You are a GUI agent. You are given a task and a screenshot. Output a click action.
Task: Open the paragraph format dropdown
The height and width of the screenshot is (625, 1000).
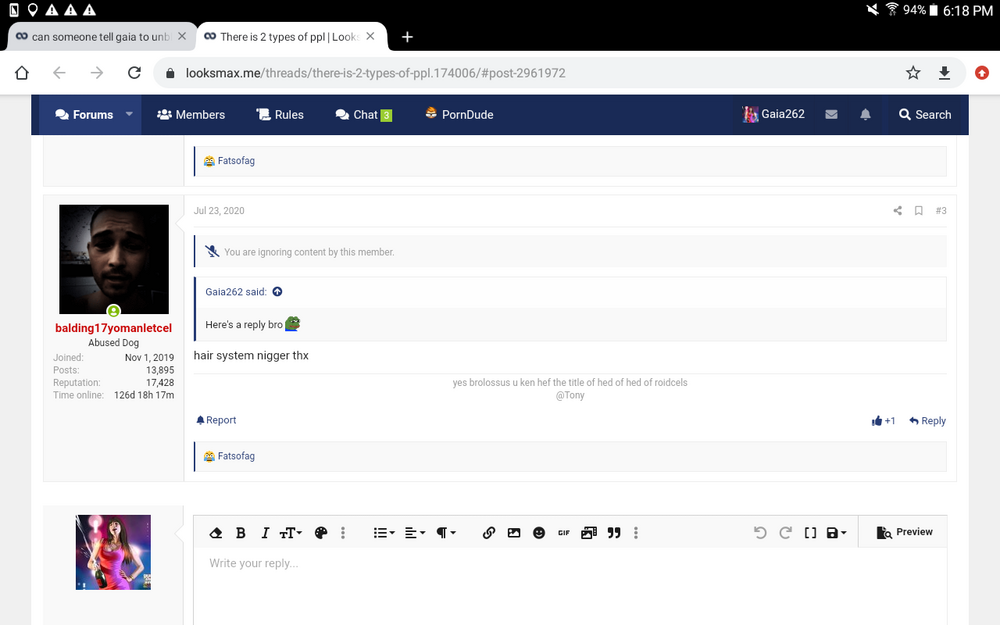pyautogui.click(x=446, y=533)
